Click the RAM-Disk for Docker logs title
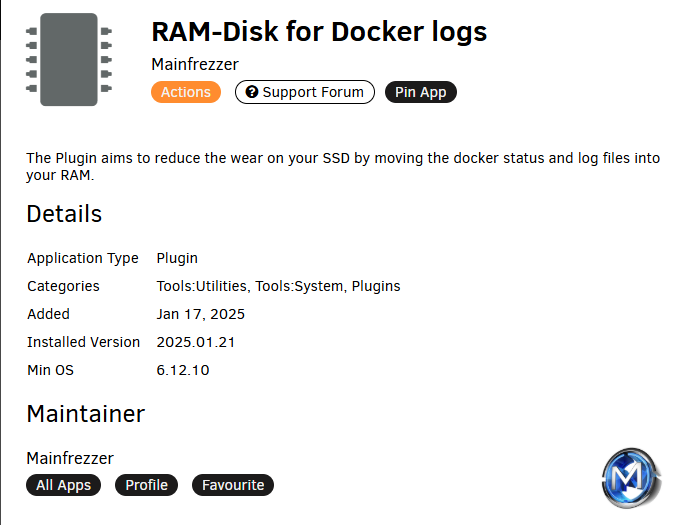Image resolution: width=683 pixels, height=525 pixels. click(x=319, y=32)
